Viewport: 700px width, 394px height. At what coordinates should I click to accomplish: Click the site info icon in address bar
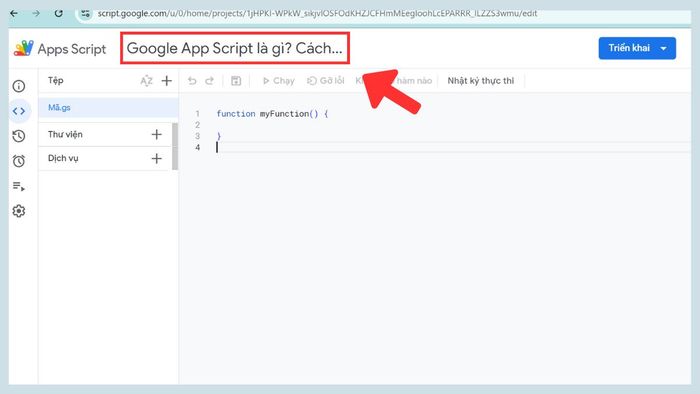pyautogui.click(x=86, y=13)
